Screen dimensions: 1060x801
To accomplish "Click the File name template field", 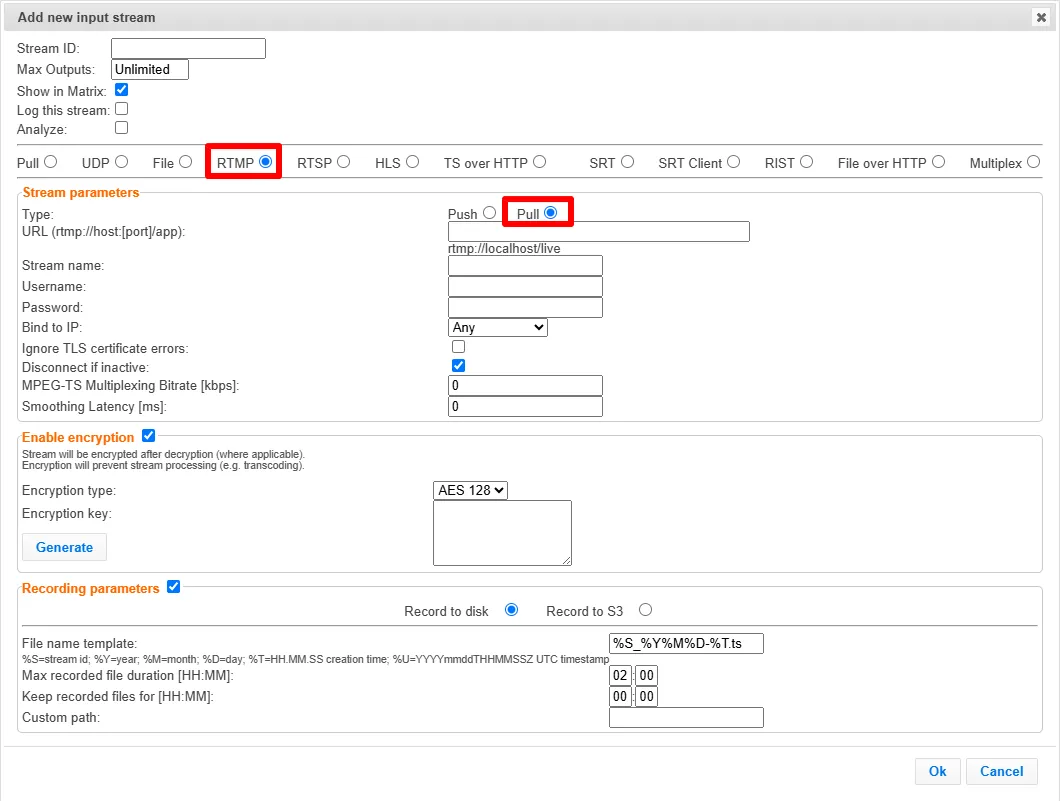I will (x=686, y=644).
